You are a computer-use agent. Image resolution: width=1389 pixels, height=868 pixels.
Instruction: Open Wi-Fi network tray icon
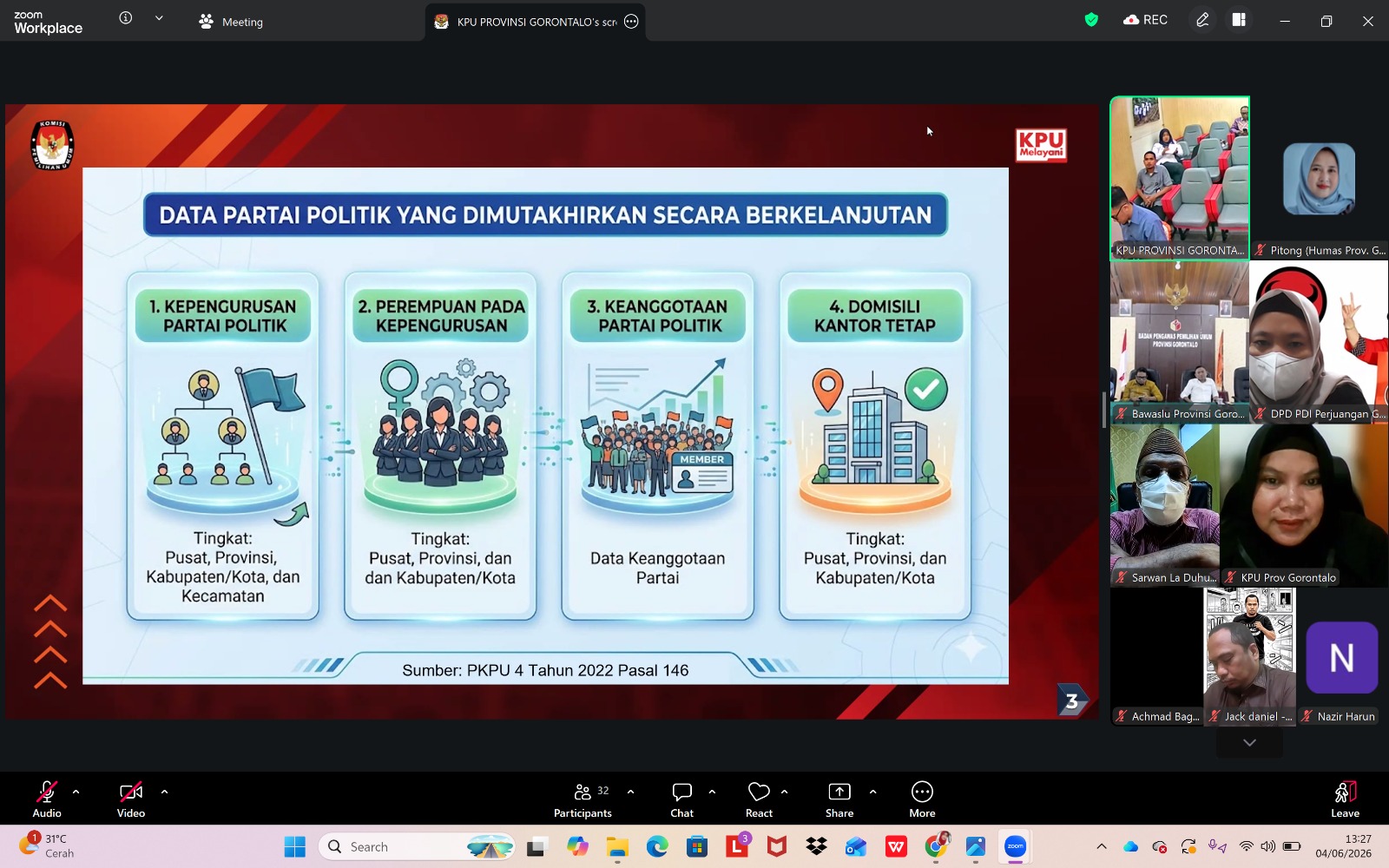tap(1247, 846)
